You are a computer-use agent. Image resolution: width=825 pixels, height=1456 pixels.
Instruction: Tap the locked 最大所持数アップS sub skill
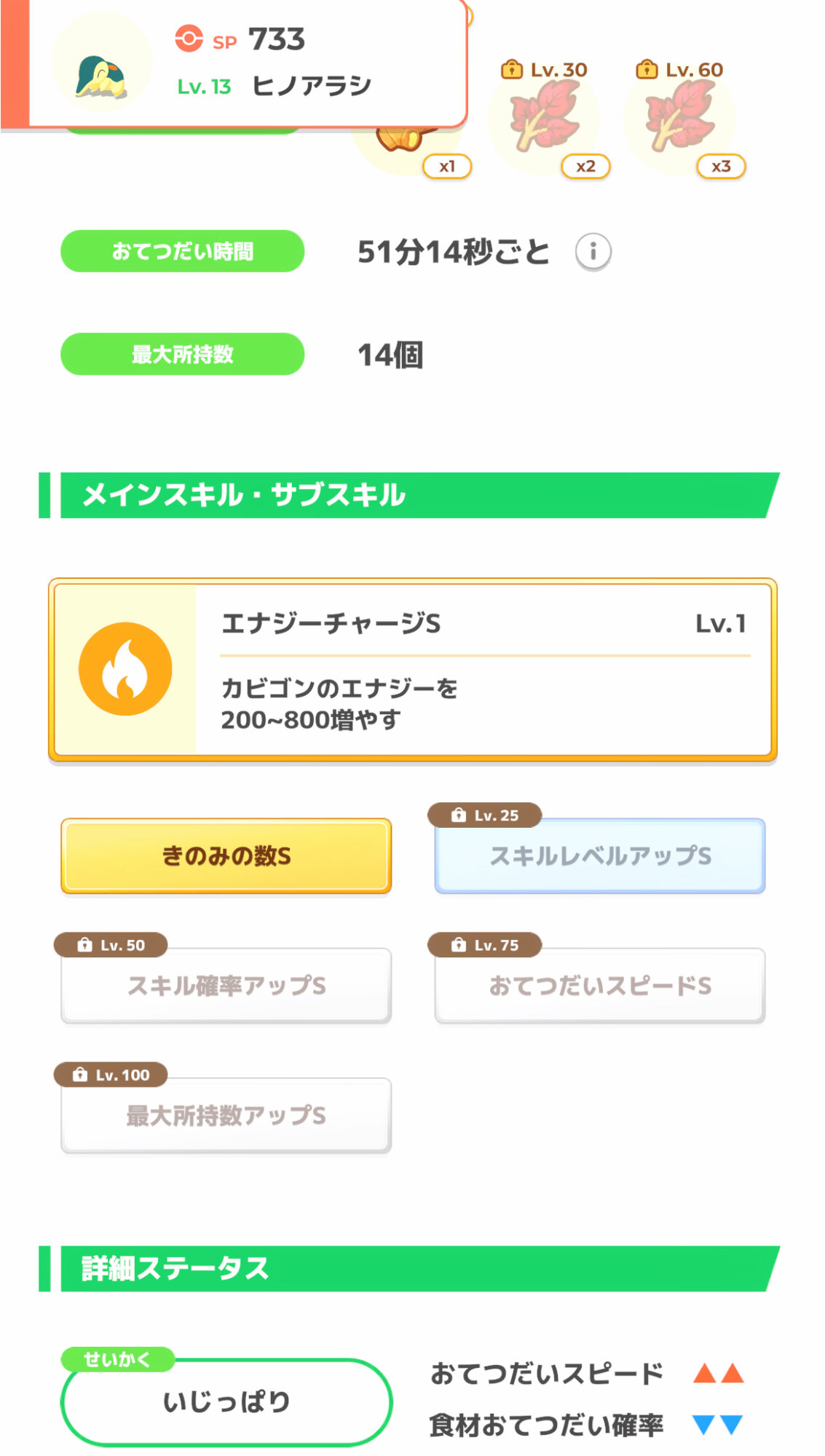(226, 1115)
